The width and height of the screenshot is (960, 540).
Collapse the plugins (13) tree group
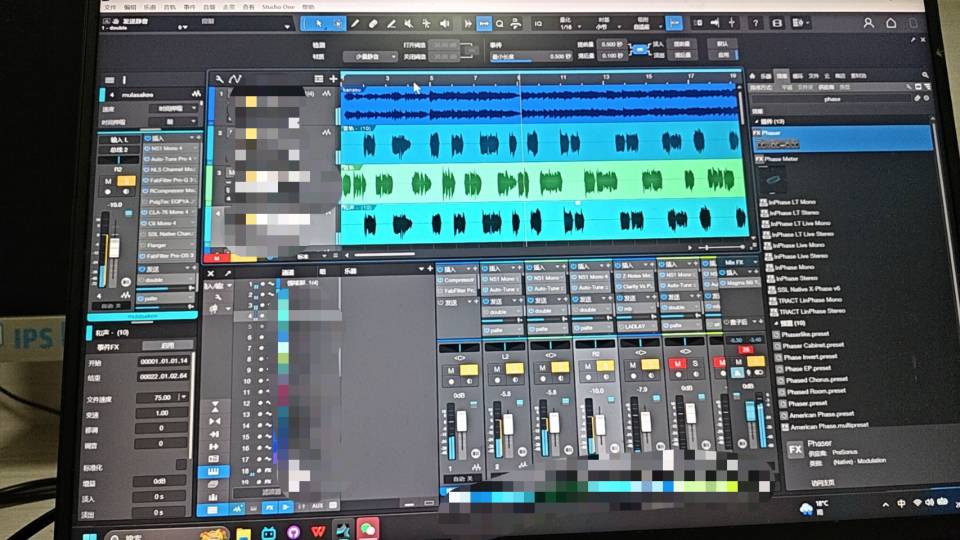757,122
